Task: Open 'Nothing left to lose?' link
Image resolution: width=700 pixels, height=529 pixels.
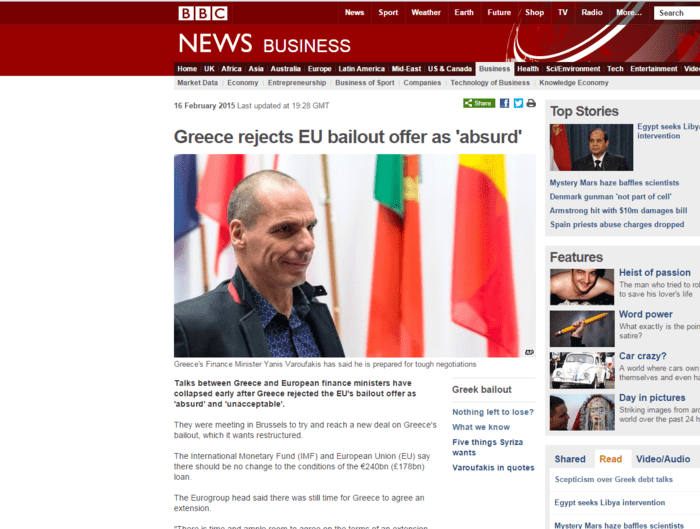Action: 493,412
